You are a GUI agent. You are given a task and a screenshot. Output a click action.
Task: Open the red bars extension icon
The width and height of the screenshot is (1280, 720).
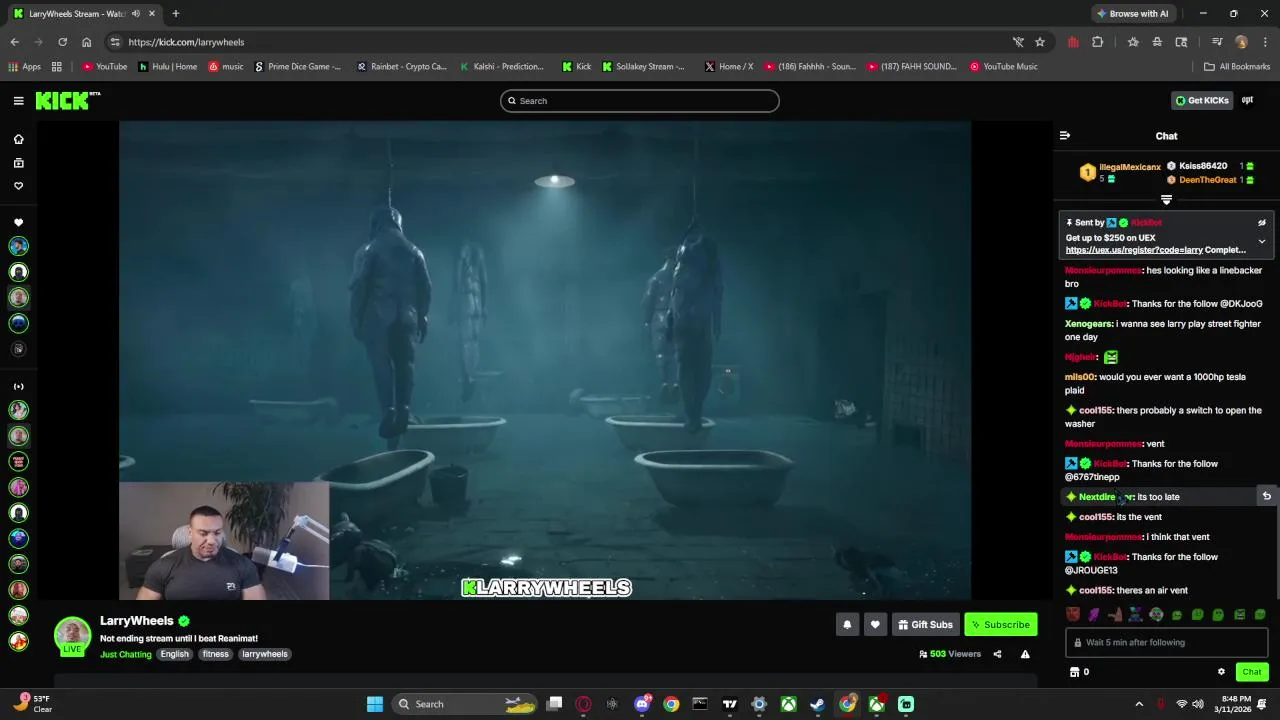coord(1073,42)
